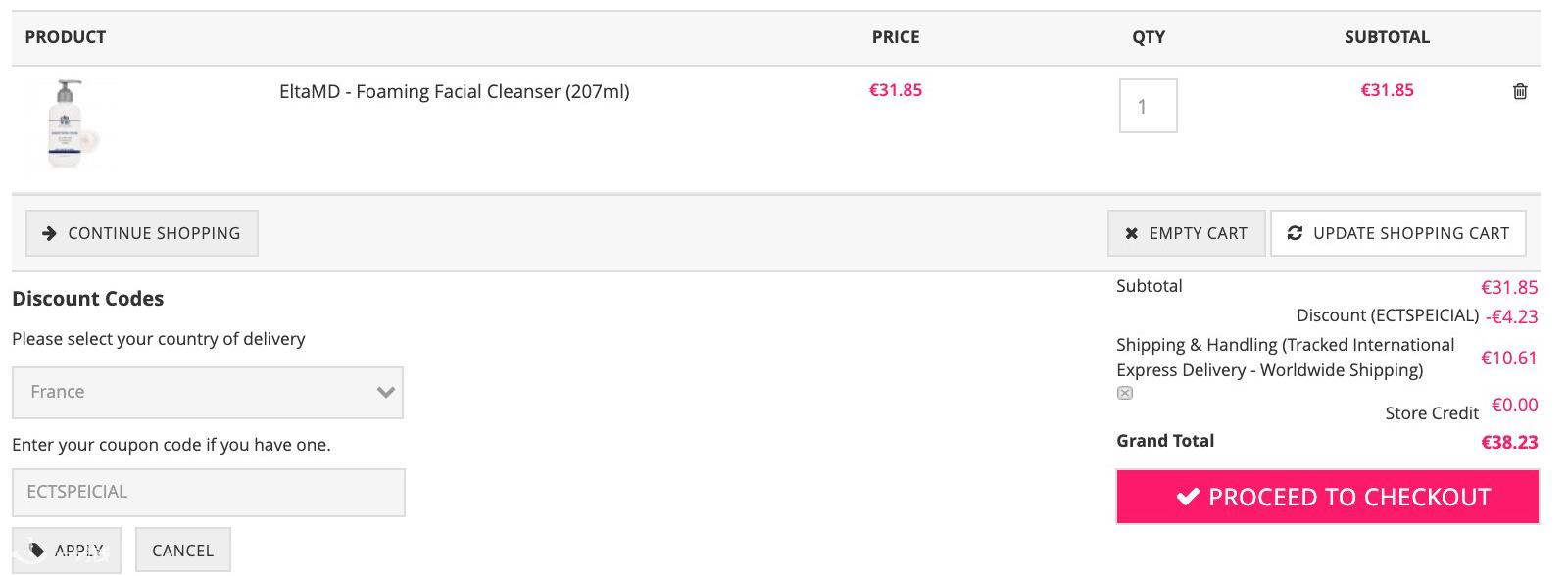Click the X icon on Empty Cart
The image size is (1568, 576).
point(1132,233)
